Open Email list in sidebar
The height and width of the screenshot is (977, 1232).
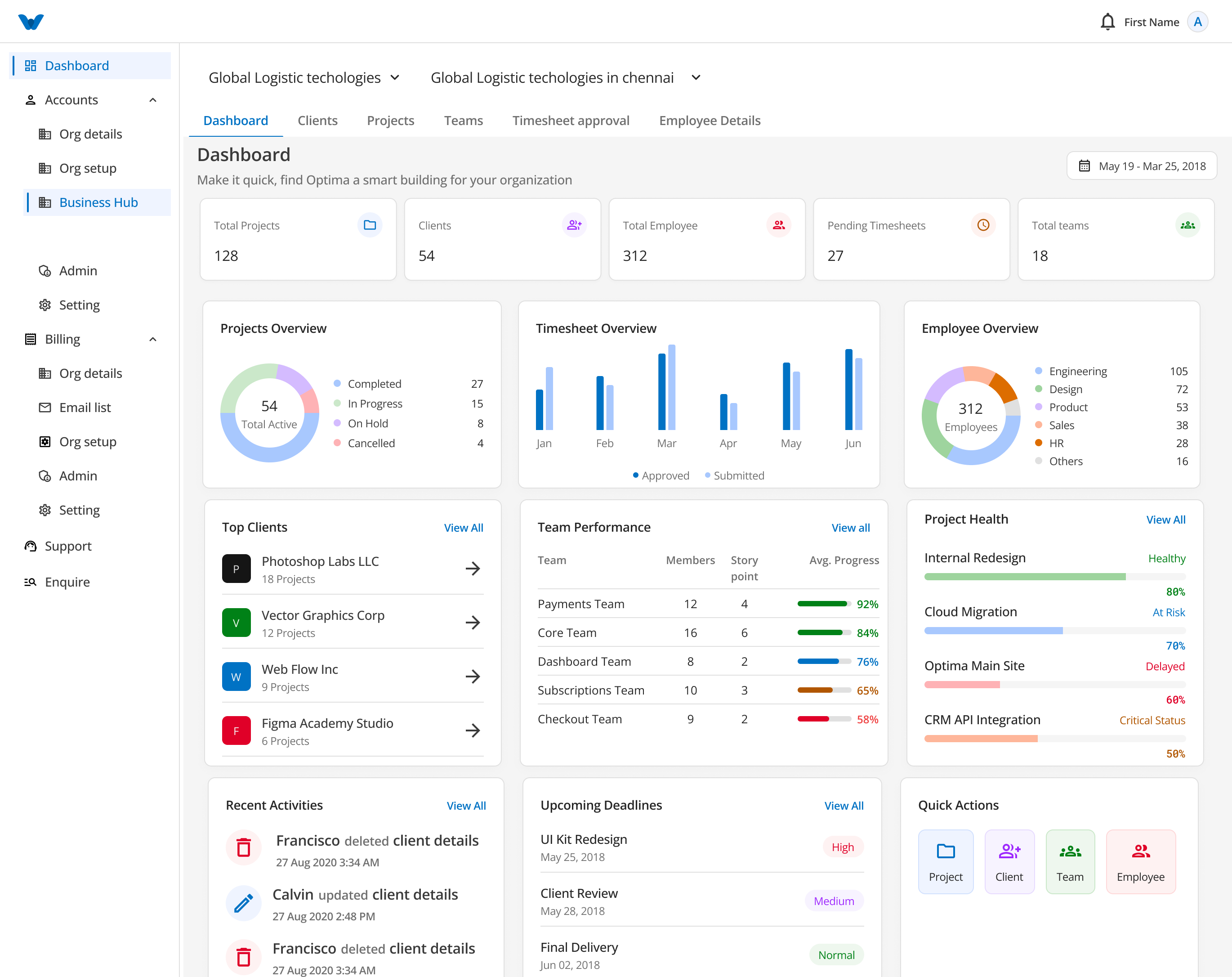tap(85, 407)
